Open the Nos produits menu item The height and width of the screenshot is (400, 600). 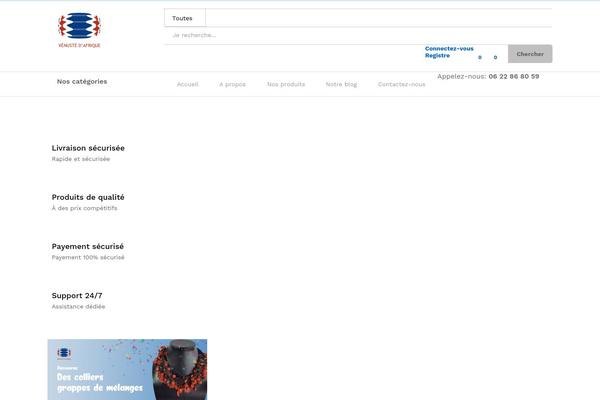(x=286, y=84)
